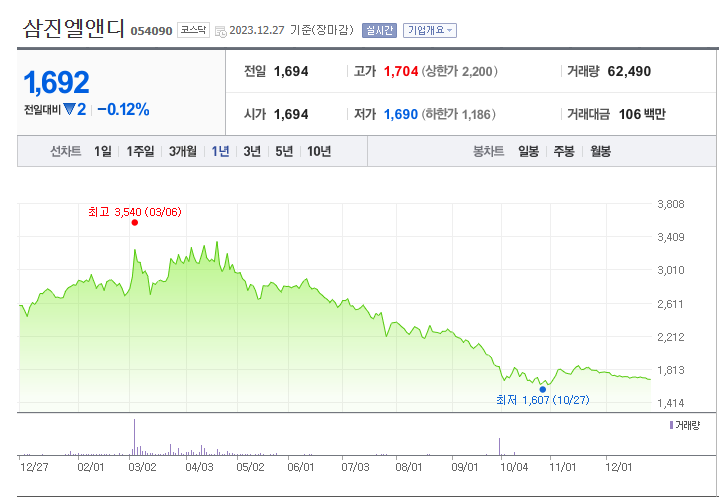Viewport: 719px width, 497px height.
Task: Click the 3,808 y-axis label
Action: coord(671,204)
